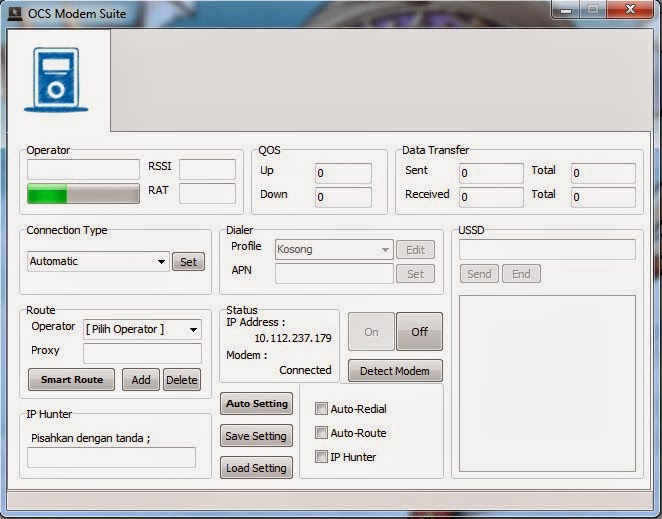This screenshot has width=662, height=519.
Task: Toggle the Auto-Route checkbox
Action: coord(321,432)
